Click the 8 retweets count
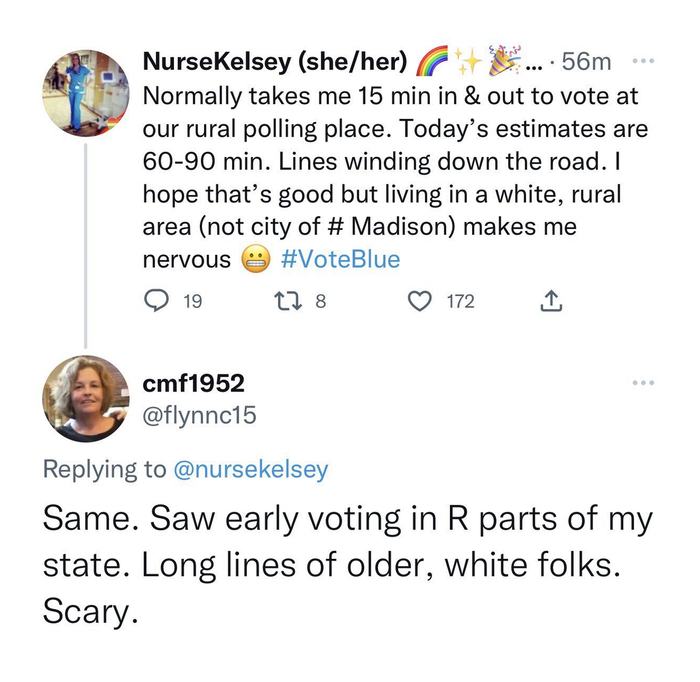This screenshot has width=700, height=682. (x=320, y=302)
